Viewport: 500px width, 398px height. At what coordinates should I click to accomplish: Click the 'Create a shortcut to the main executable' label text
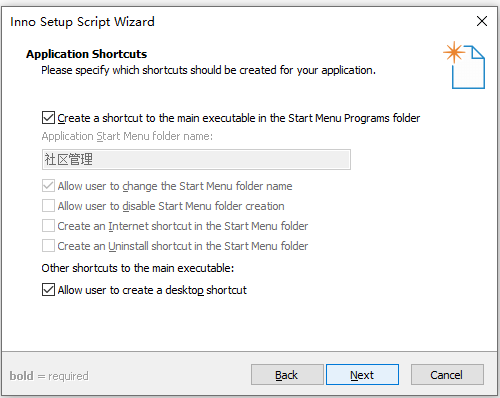(x=239, y=118)
